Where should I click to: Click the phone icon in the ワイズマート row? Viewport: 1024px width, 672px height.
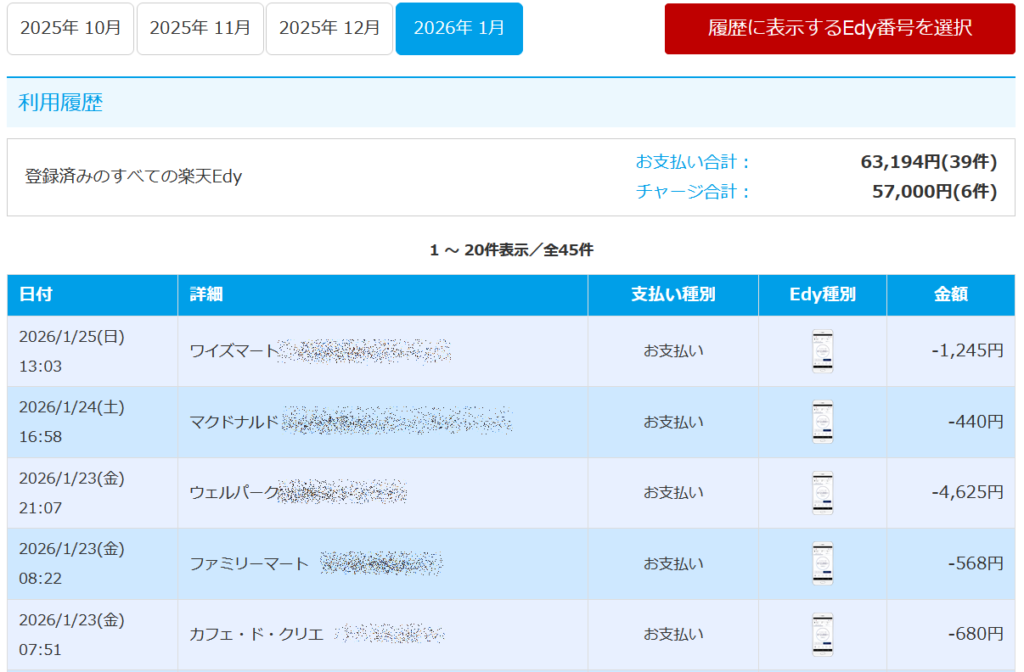[x=822, y=351]
